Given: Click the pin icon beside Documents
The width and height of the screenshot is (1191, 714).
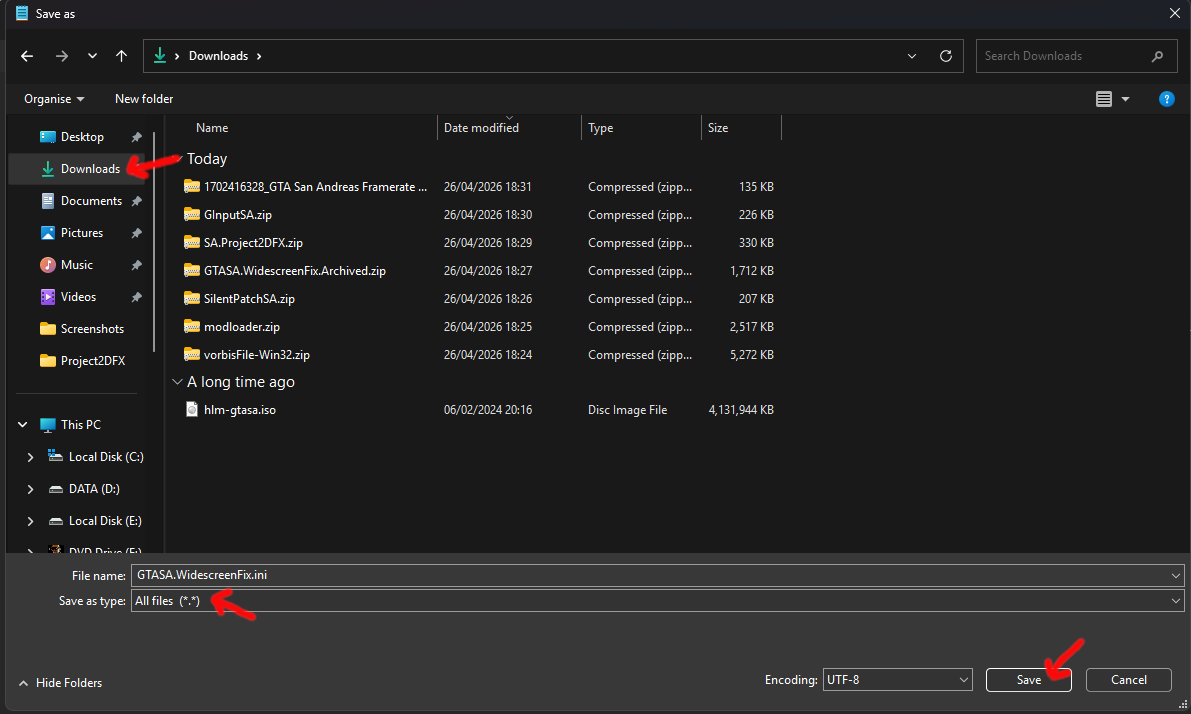Looking at the screenshot, I should (x=137, y=201).
